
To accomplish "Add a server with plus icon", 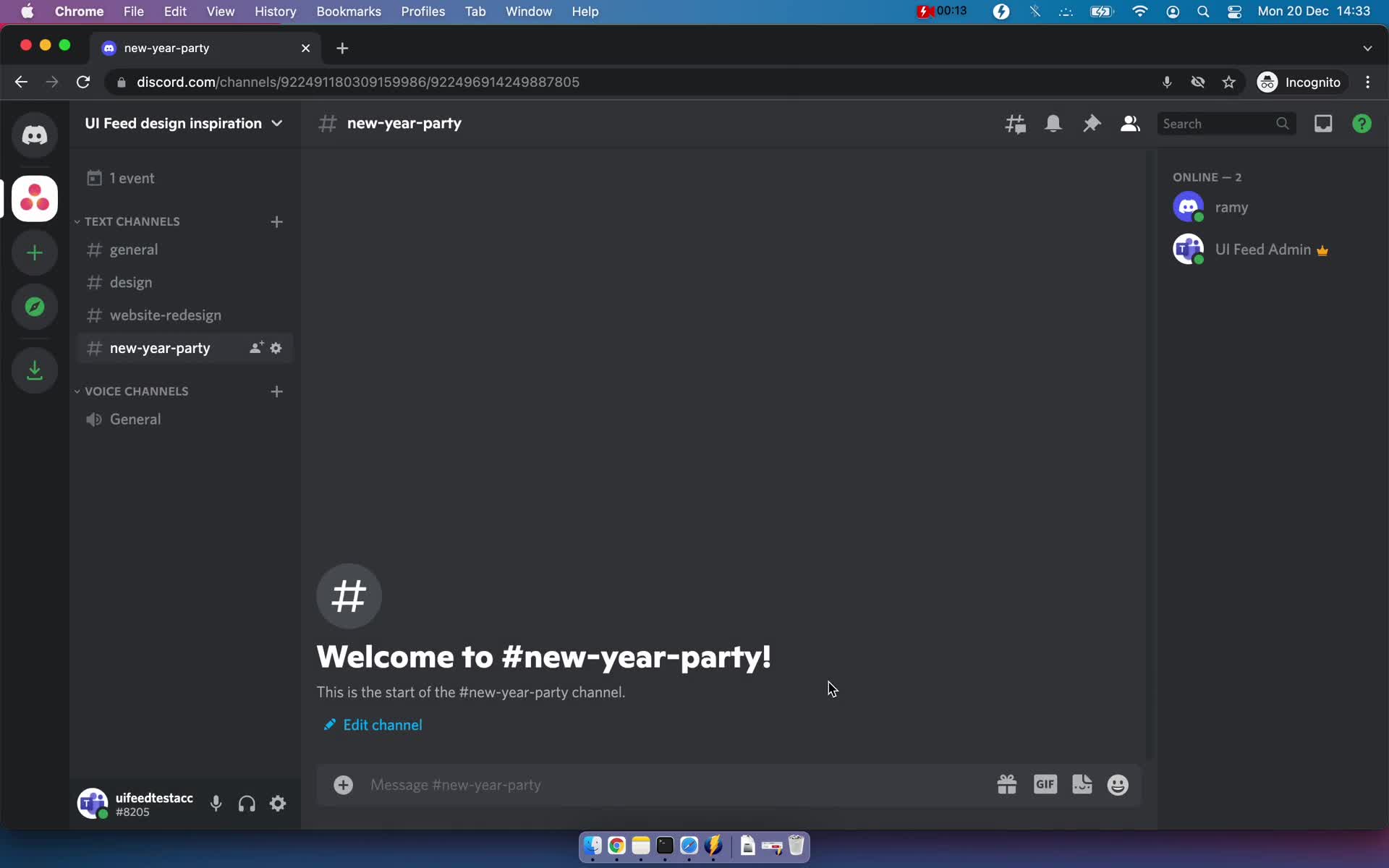I will [34, 252].
